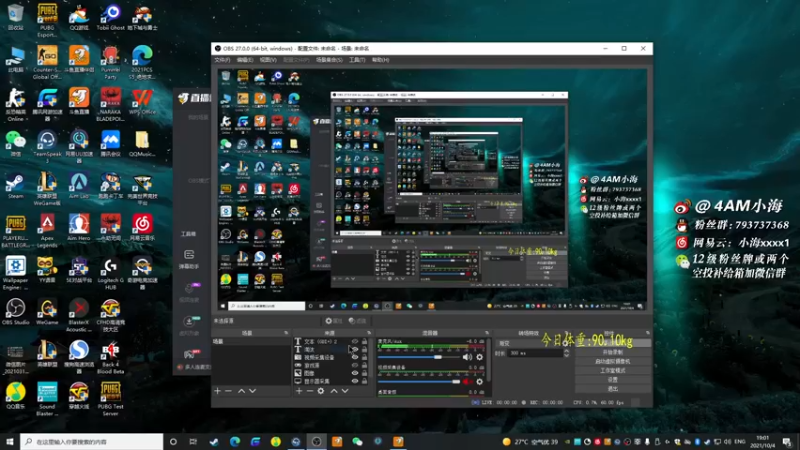The image size is (800, 450).
Task: Open gear settings for the microphone mixer channel
Action: click(x=480, y=357)
